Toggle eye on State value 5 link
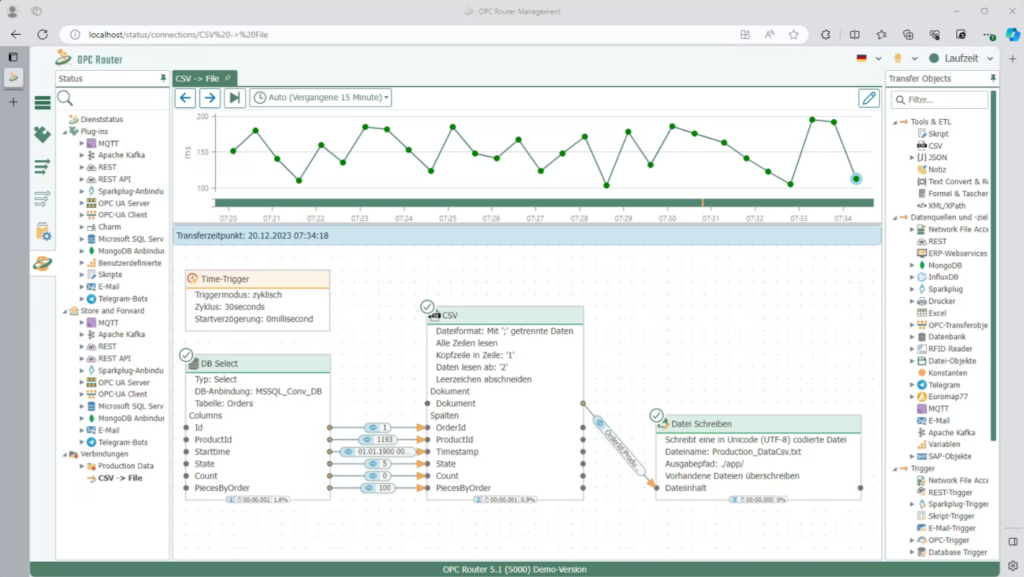Viewport: 1024px width, 577px height. click(x=373, y=464)
